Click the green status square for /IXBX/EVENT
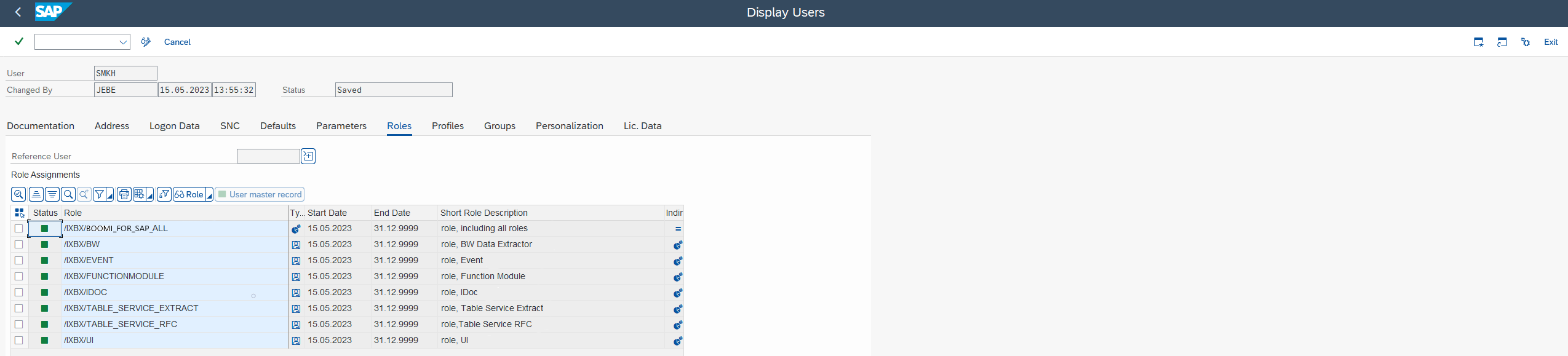 click(x=44, y=261)
